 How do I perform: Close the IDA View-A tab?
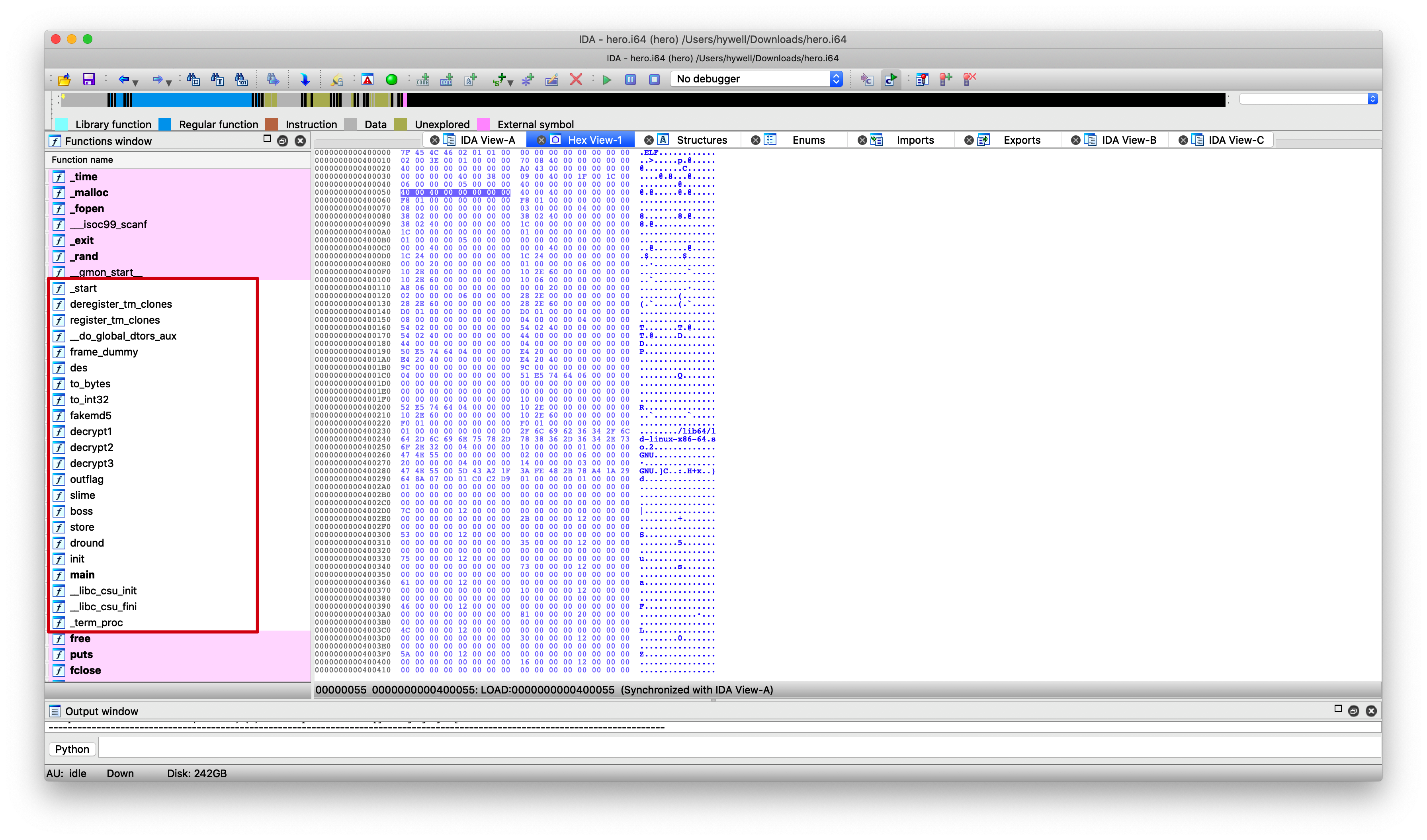pyautogui.click(x=434, y=140)
